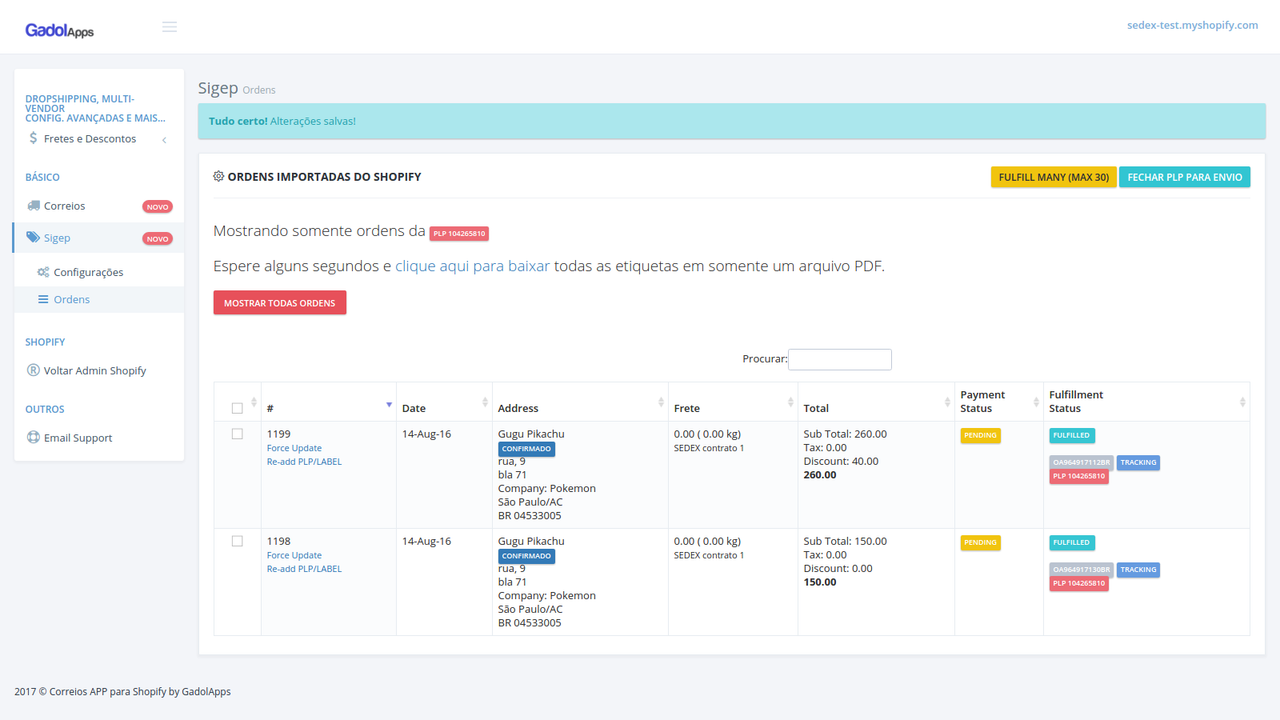Click Force Update for order 1199

point(294,448)
